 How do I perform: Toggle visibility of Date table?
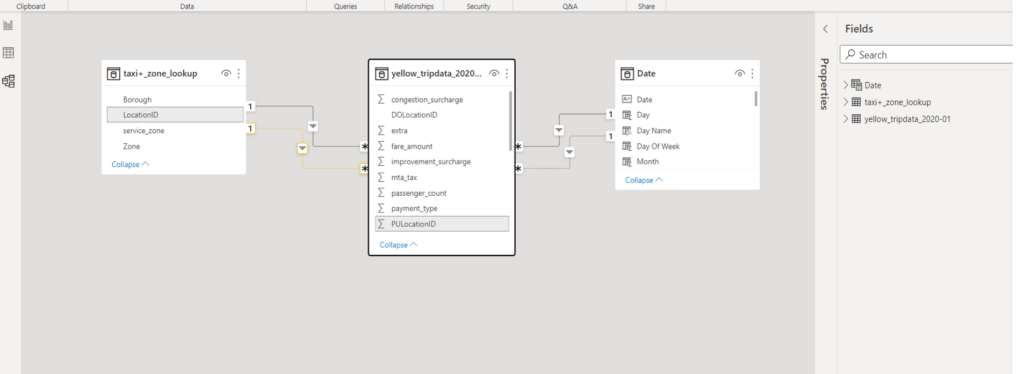740,74
